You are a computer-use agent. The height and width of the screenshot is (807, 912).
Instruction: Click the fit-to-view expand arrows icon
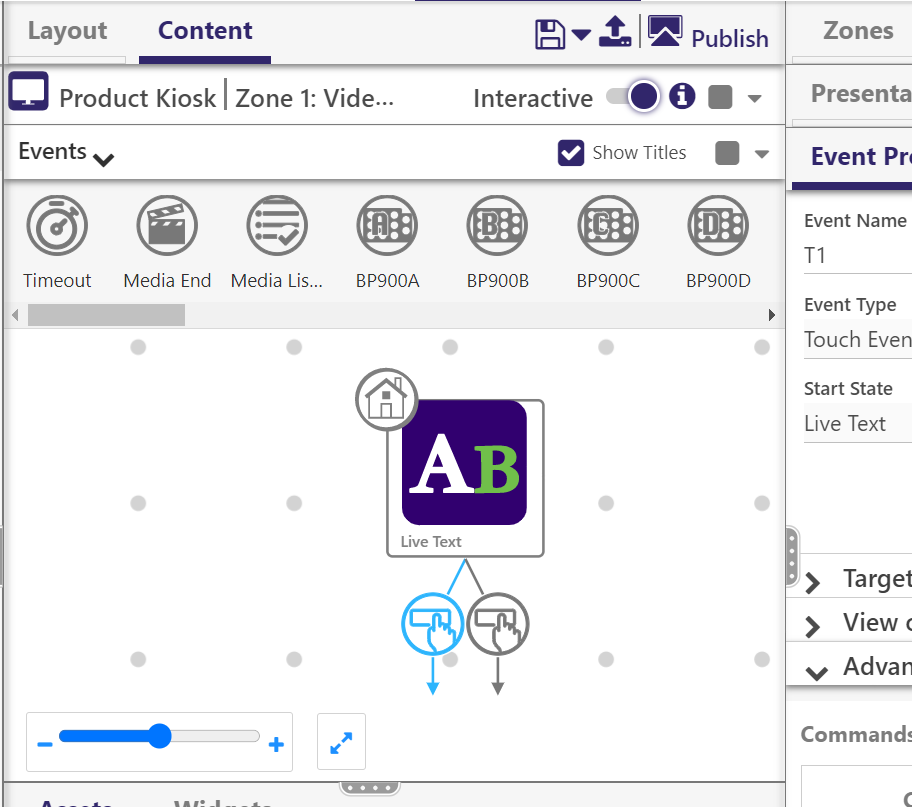(x=341, y=742)
